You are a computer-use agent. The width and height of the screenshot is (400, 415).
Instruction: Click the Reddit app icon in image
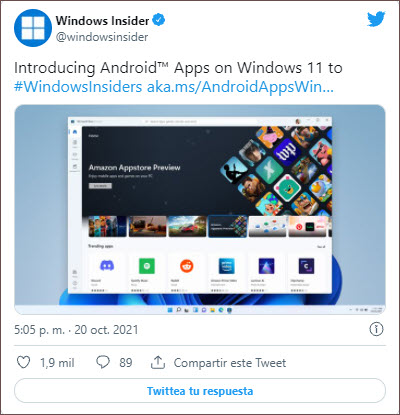(x=187, y=266)
